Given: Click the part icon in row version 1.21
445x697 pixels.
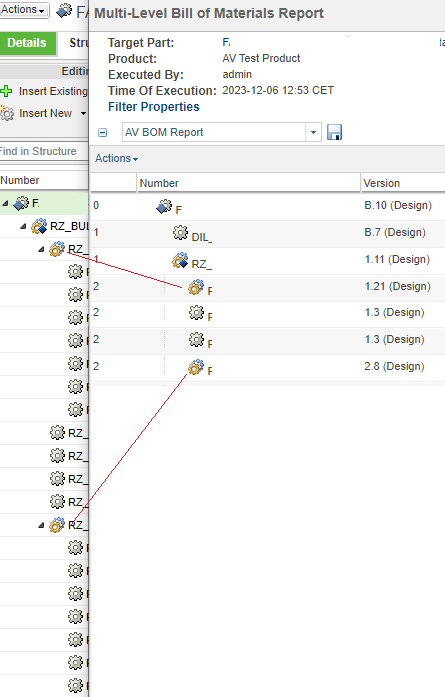Looking at the screenshot, I should (196, 287).
